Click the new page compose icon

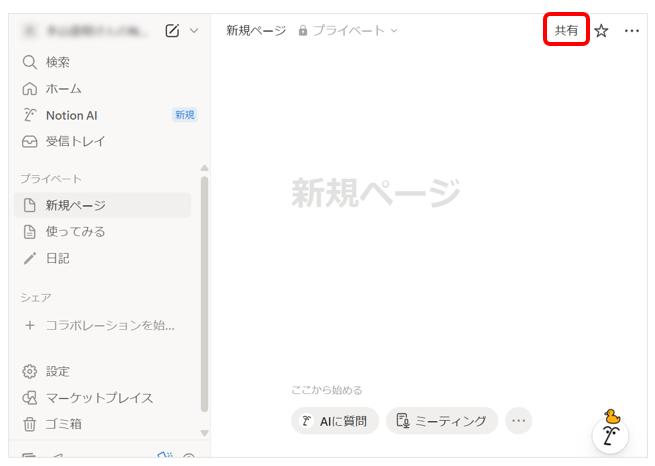tap(172, 30)
